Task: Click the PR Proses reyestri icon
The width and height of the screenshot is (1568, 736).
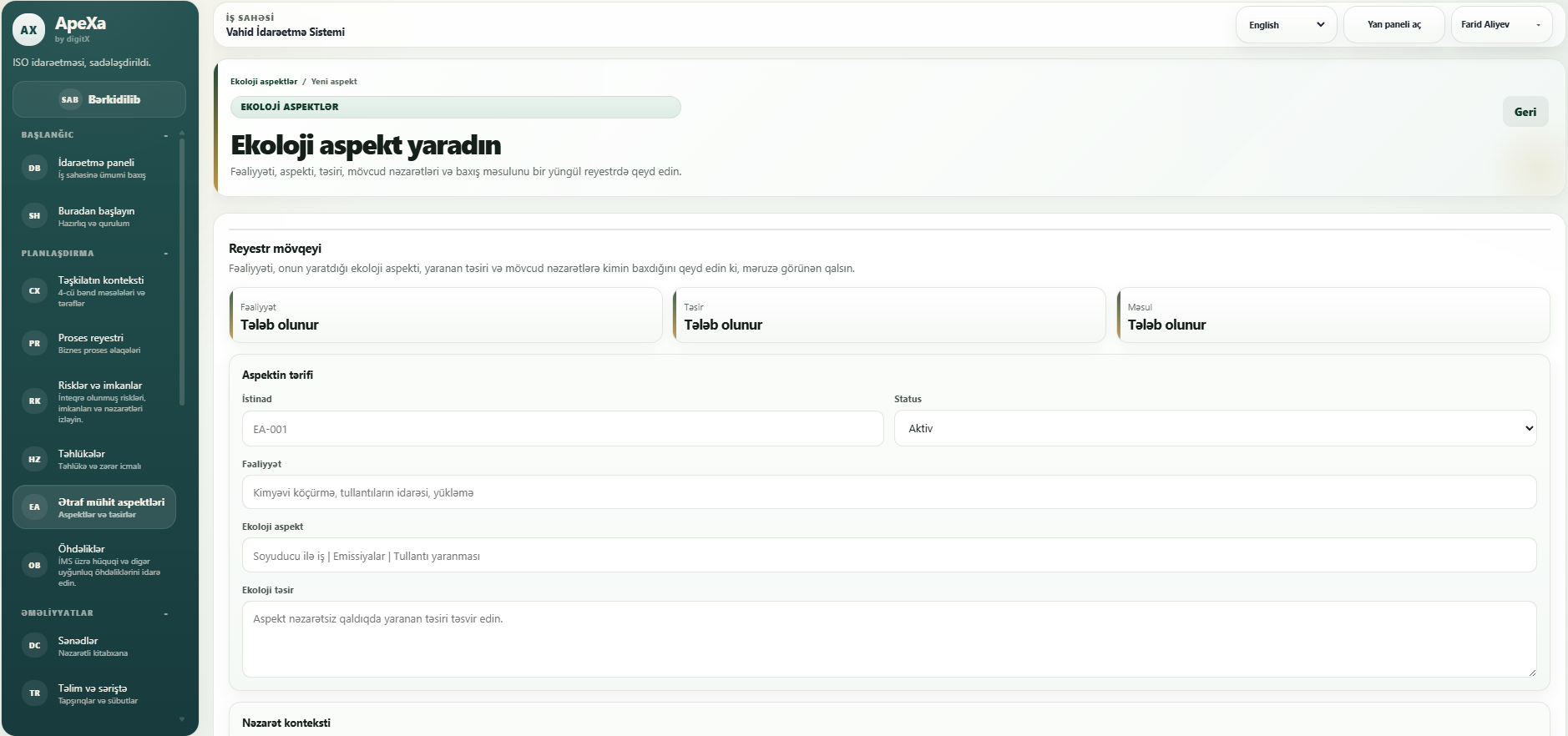Action: pyautogui.click(x=34, y=343)
